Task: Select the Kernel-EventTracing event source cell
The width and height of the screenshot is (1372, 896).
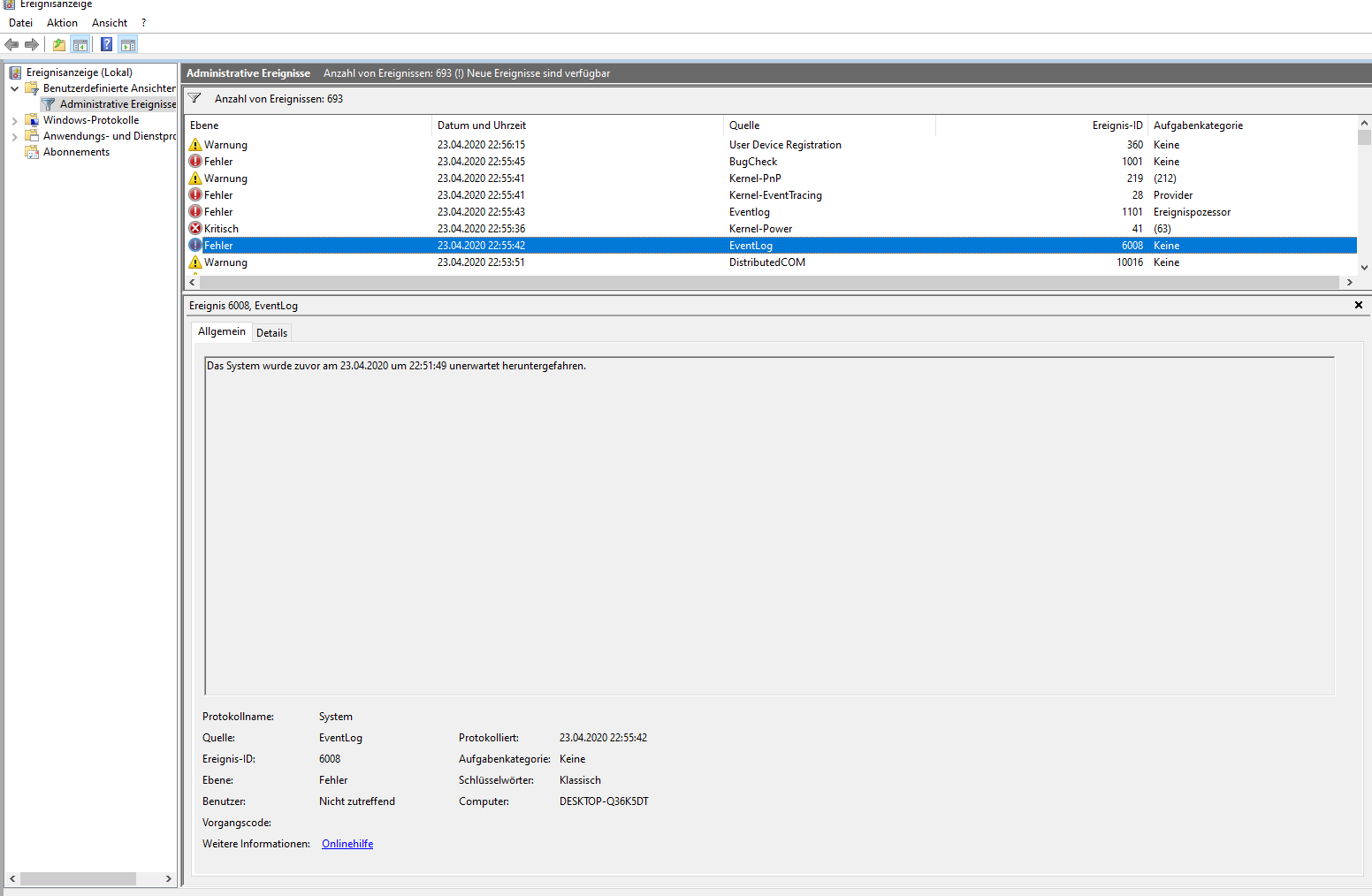Action: coord(775,195)
